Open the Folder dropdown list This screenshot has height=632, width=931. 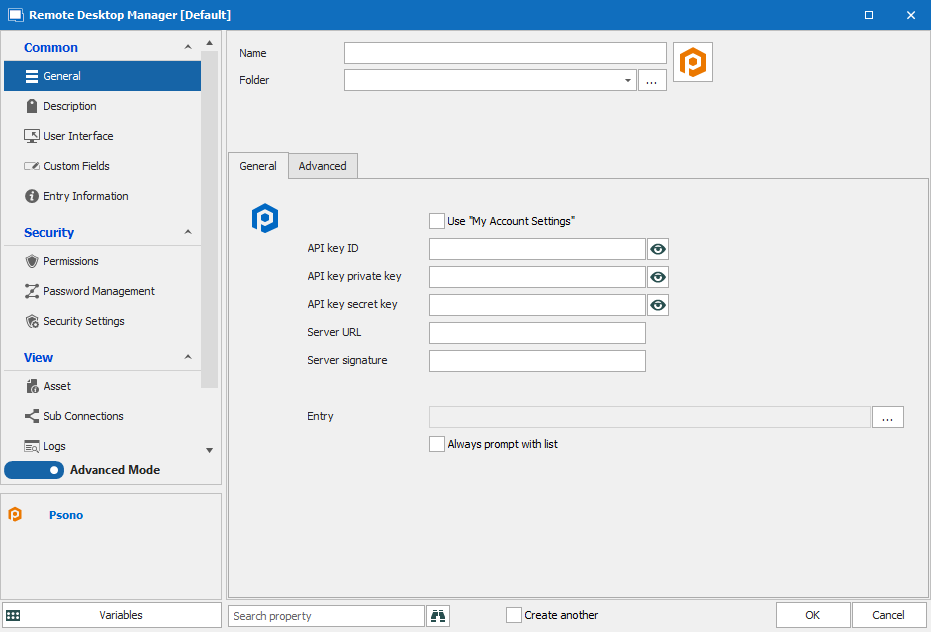[627, 80]
